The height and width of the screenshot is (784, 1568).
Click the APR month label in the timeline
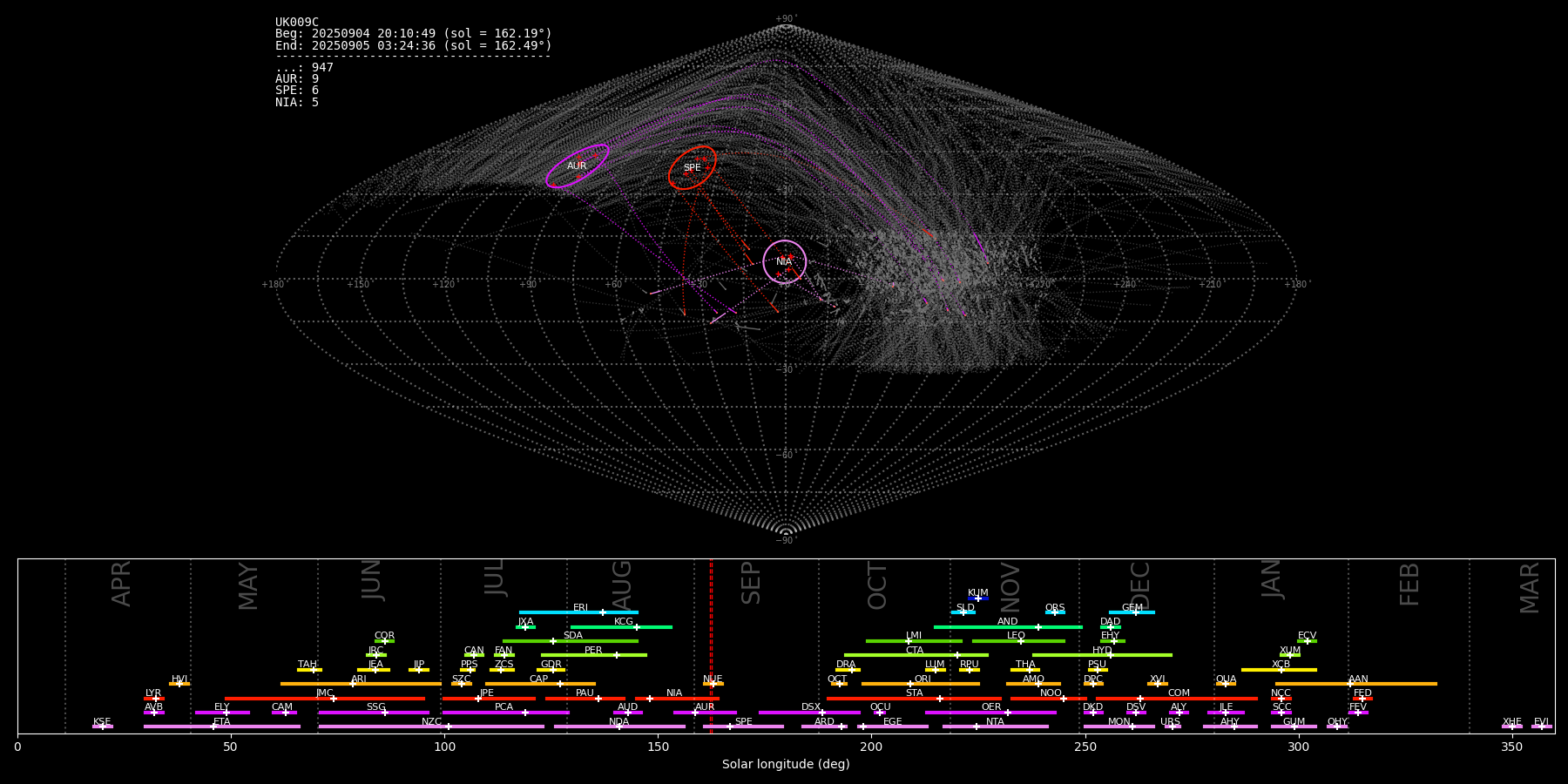121,584
